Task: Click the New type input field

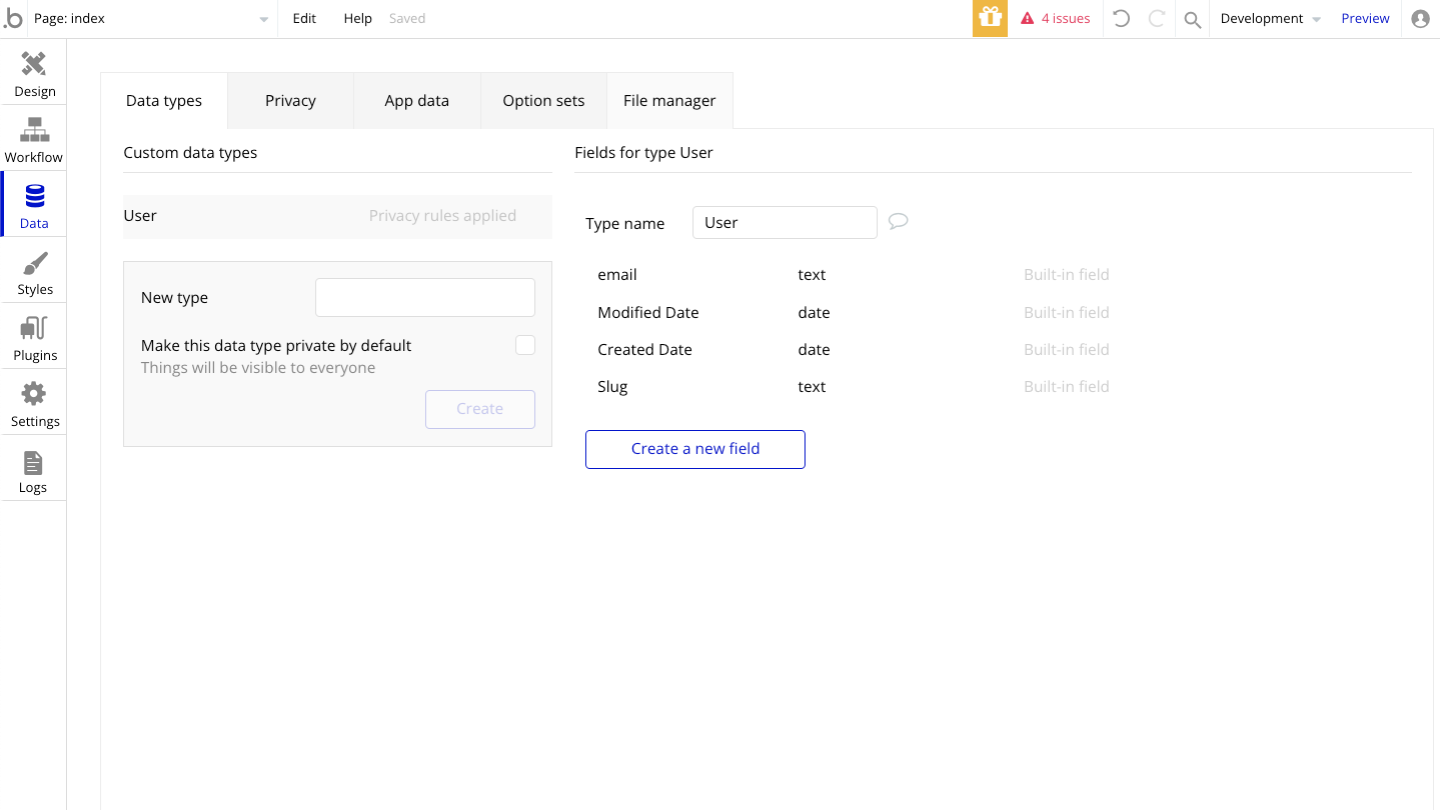Action: pyautogui.click(x=424, y=297)
